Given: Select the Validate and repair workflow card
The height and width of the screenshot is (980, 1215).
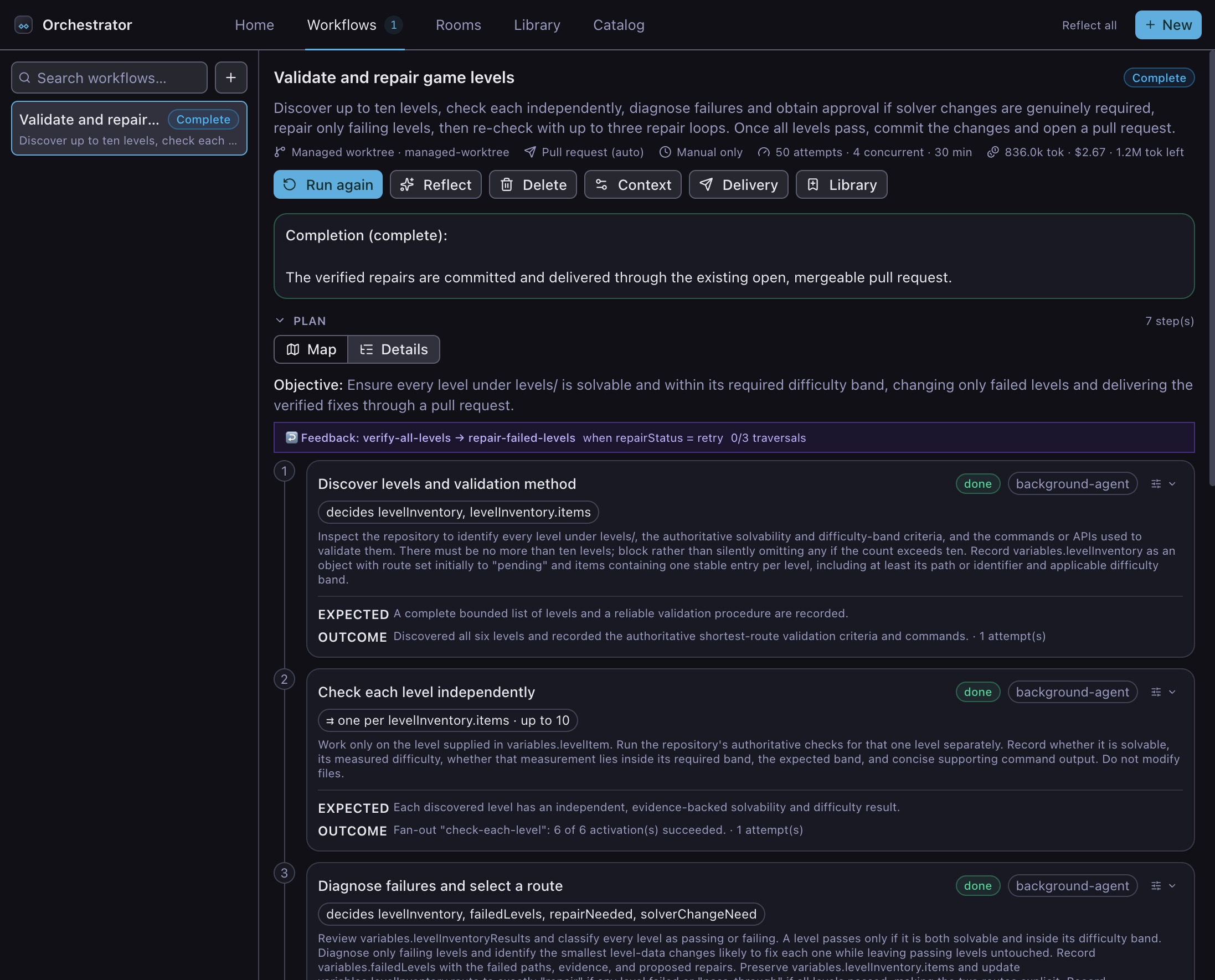Looking at the screenshot, I should 129,128.
